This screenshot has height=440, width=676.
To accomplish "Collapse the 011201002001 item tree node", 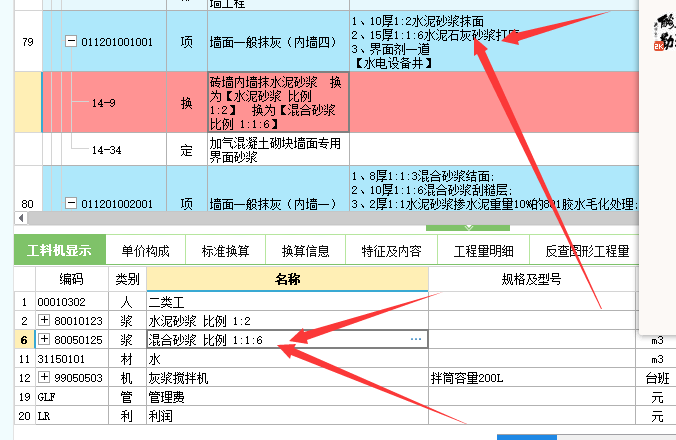I will (71, 203).
